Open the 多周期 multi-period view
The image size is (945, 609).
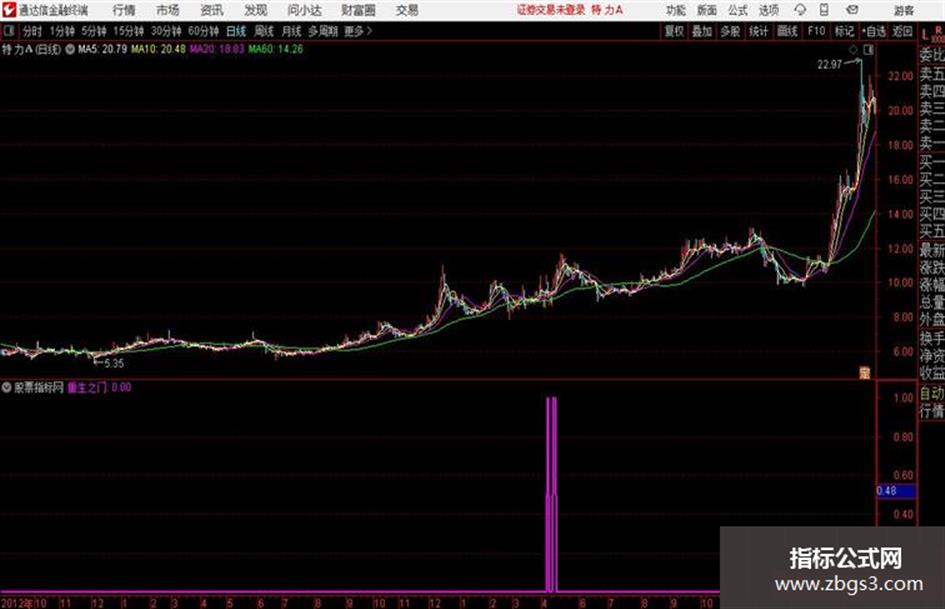tap(323, 31)
